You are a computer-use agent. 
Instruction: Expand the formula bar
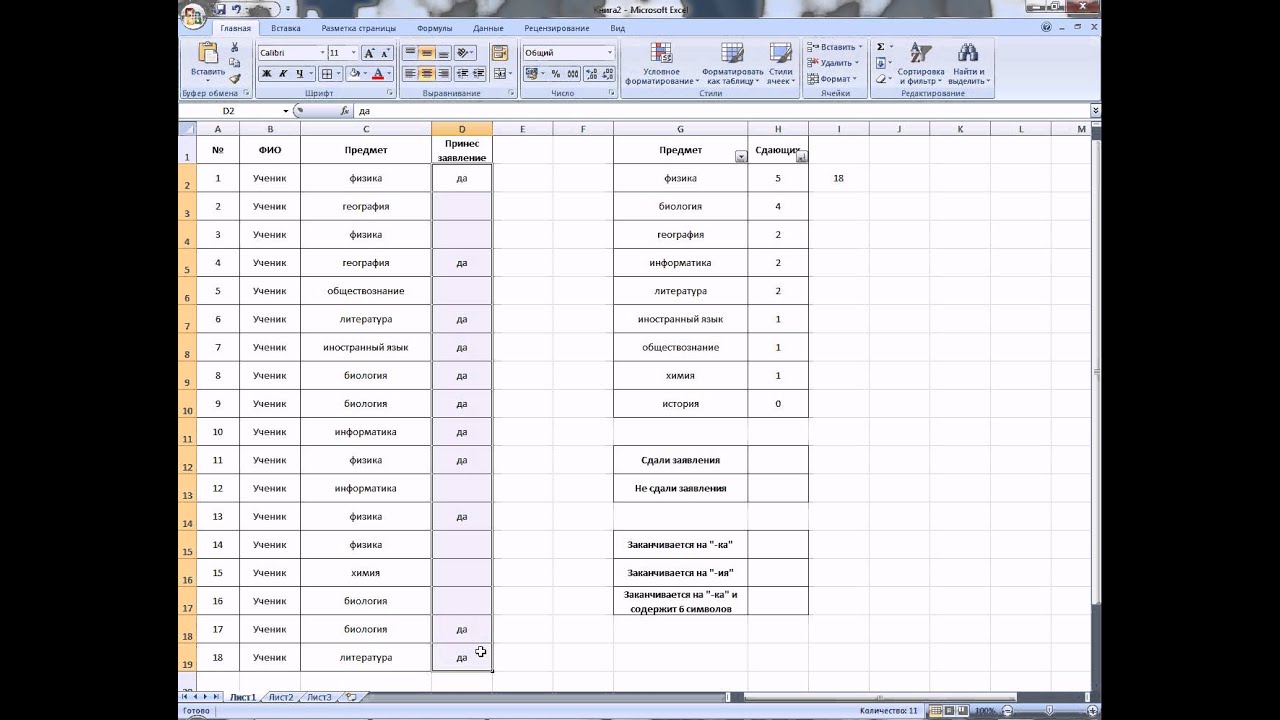pyautogui.click(x=1095, y=111)
